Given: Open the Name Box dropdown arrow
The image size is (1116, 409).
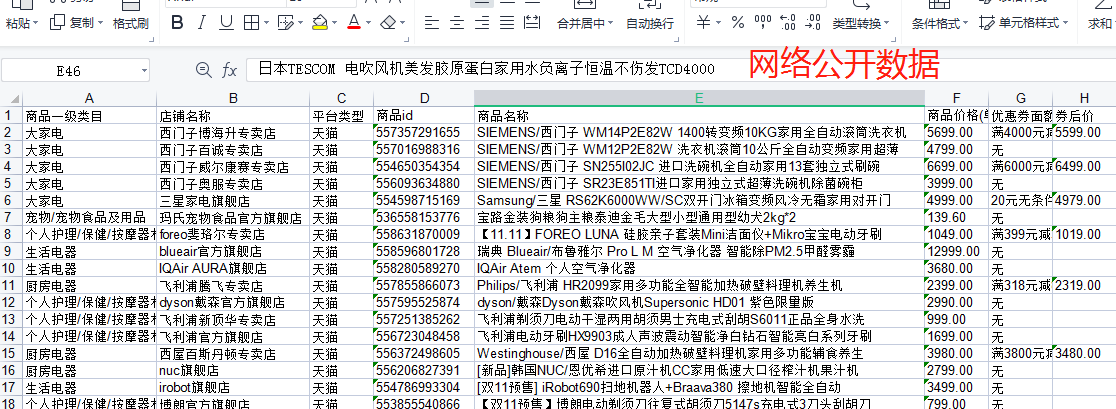Looking at the screenshot, I should pos(144,70).
